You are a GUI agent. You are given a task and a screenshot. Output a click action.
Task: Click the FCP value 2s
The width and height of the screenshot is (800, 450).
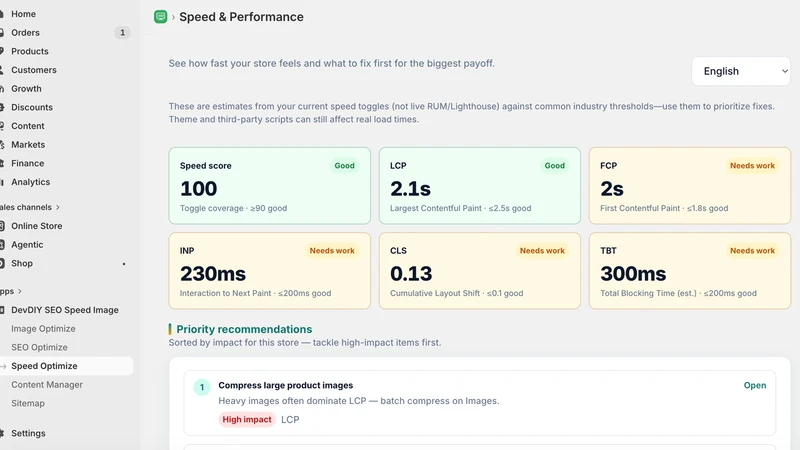[x=612, y=189]
